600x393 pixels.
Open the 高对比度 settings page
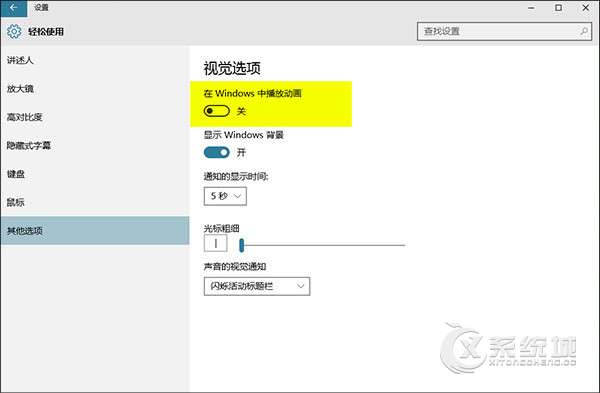[95, 117]
